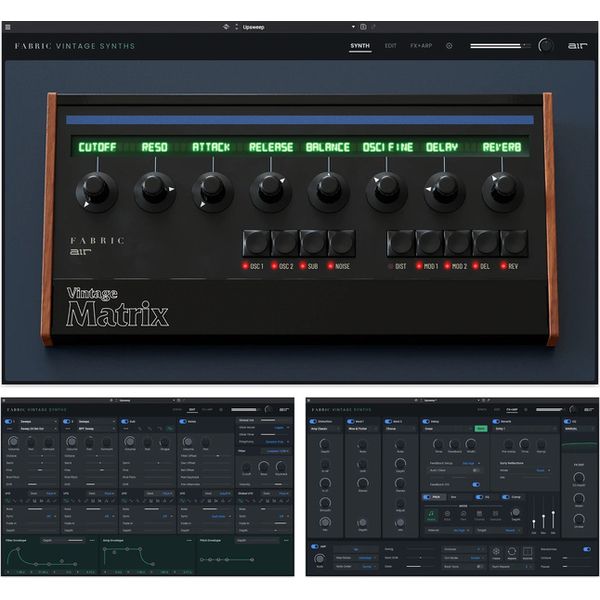Toggle the MOD 1 pad button
Image resolution: width=600 pixels, height=600 pixels.
429,243
